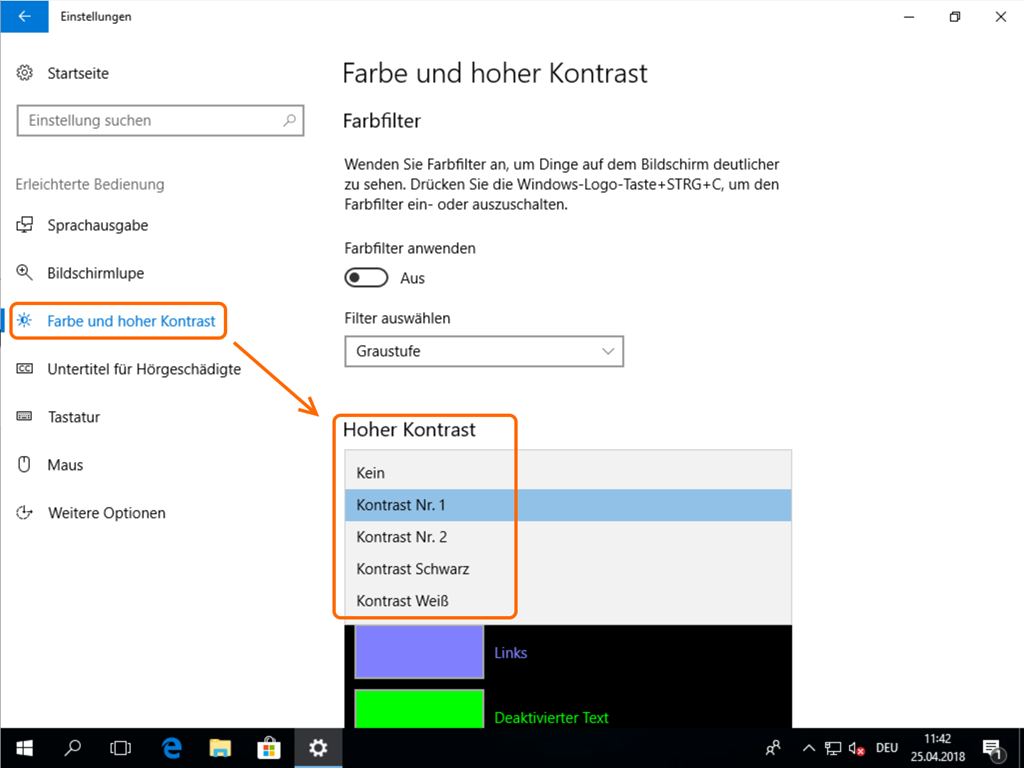Toggle the Farbfilter anwenden switch

tap(366, 277)
